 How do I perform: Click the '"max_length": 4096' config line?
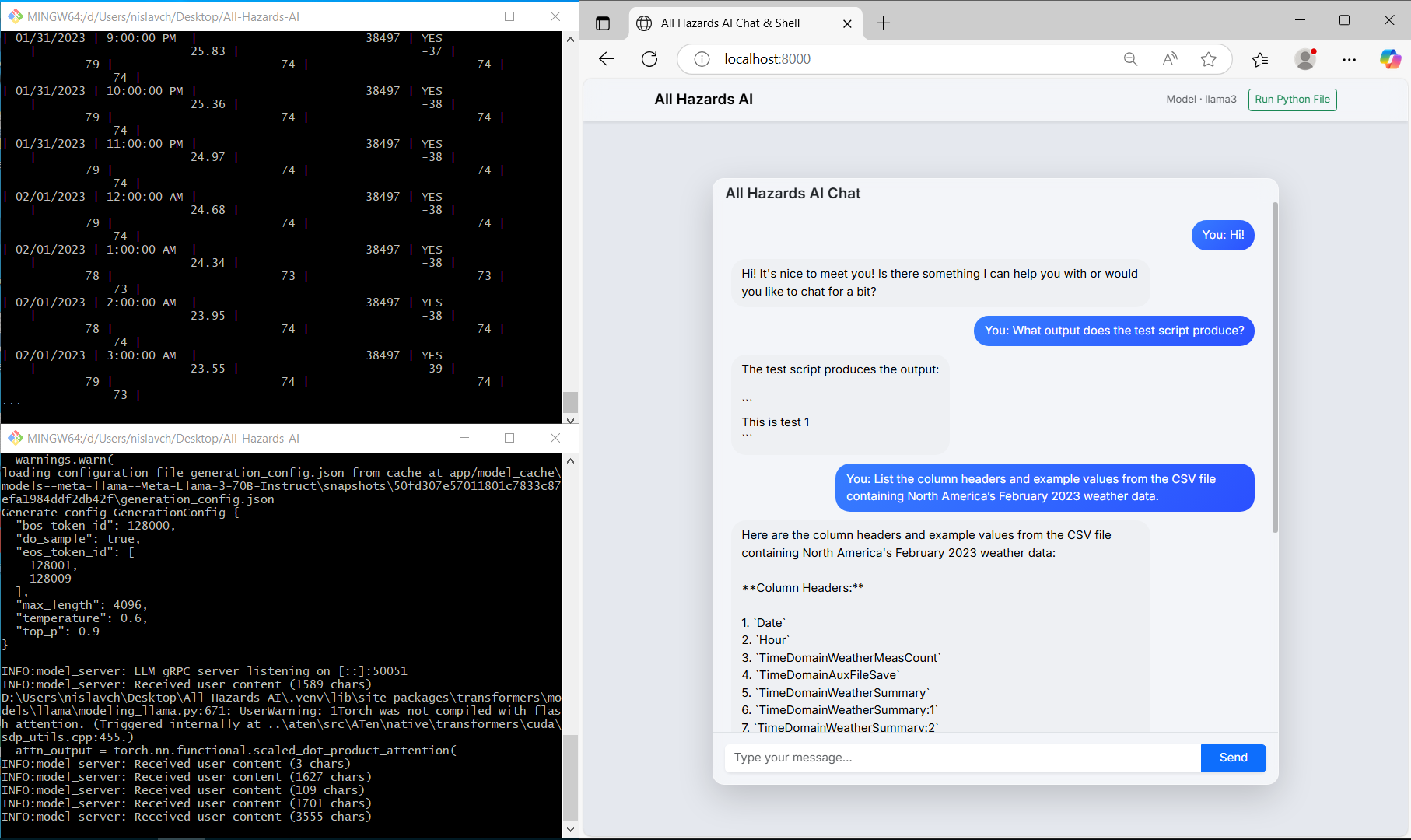click(82, 605)
